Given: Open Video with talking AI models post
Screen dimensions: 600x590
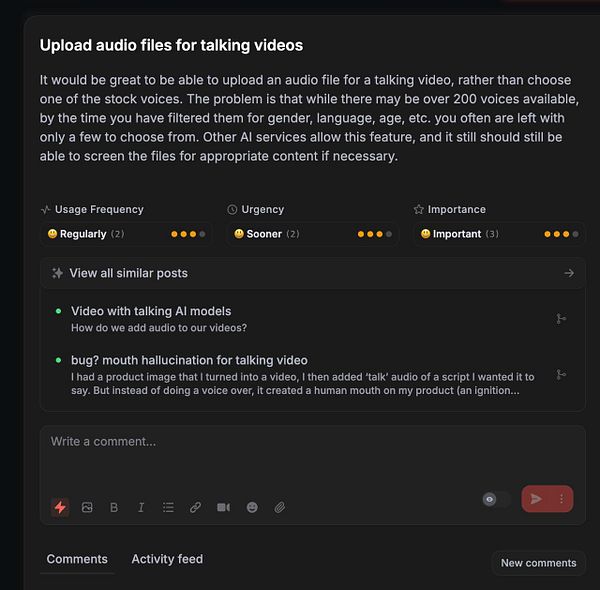Looking at the screenshot, I should (151, 311).
